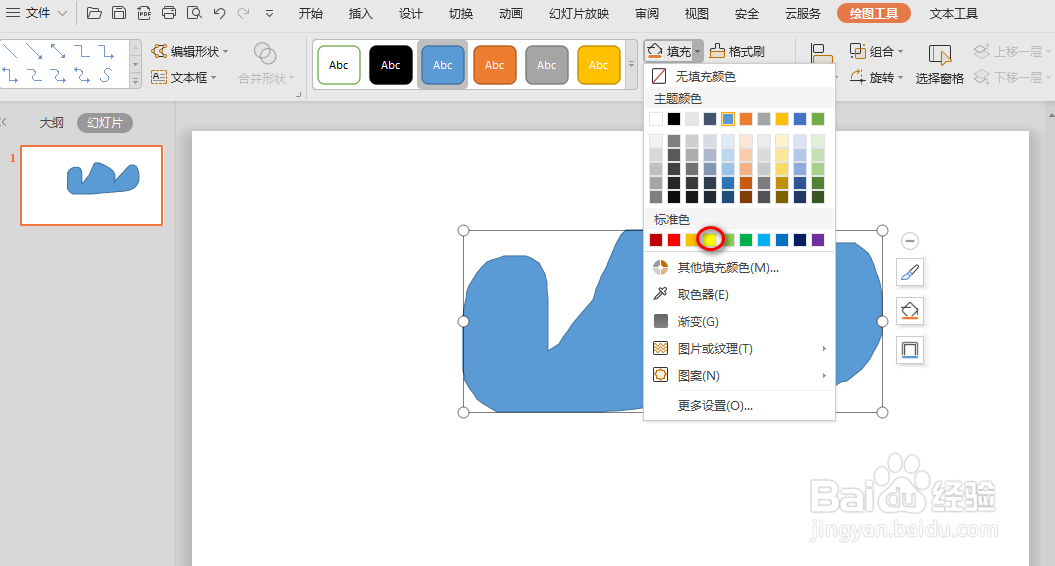The width and height of the screenshot is (1055, 566).
Task: Click the floating shape fill icon
Action: [x=910, y=311]
